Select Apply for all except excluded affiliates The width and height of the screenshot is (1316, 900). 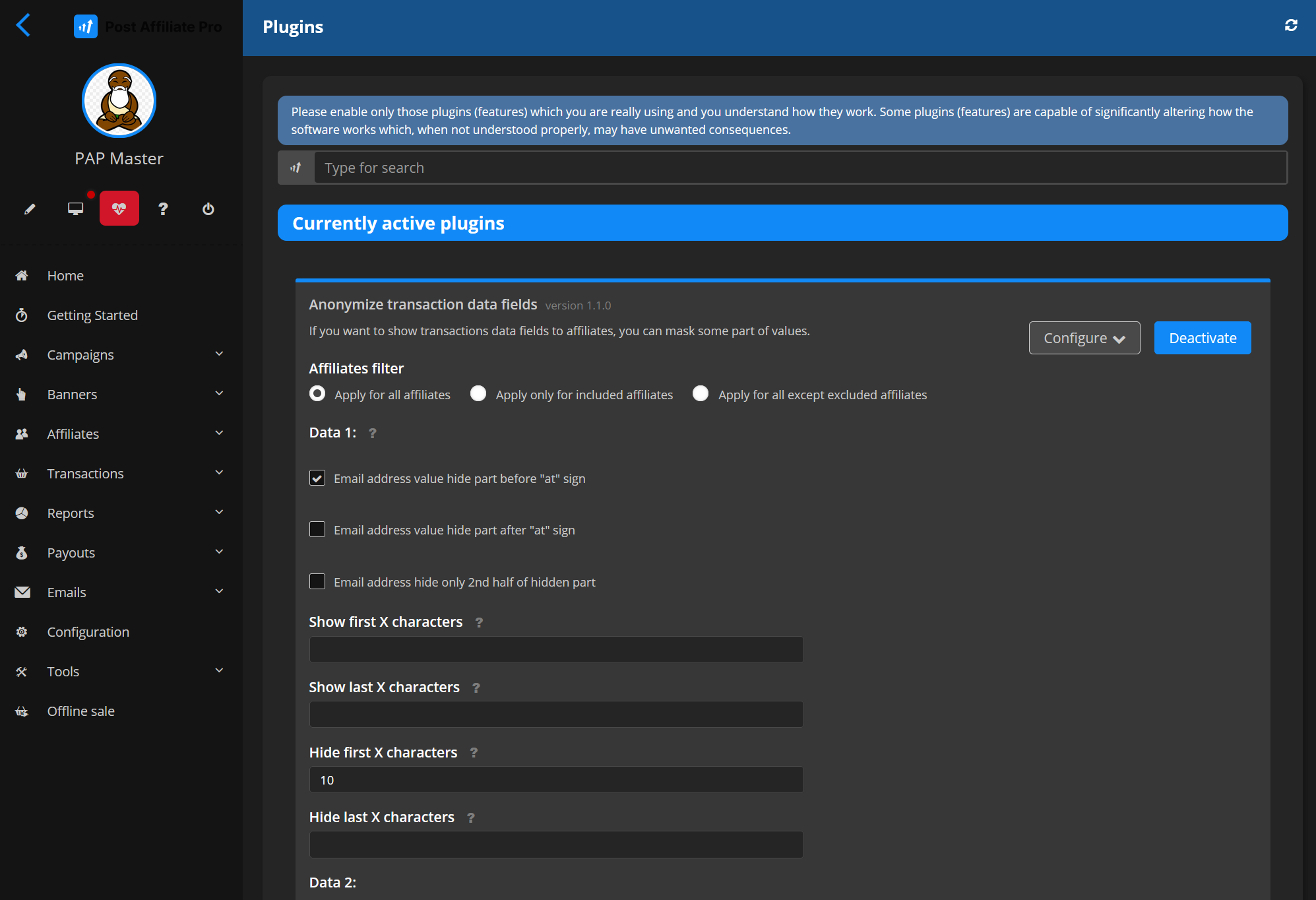click(x=701, y=394)
